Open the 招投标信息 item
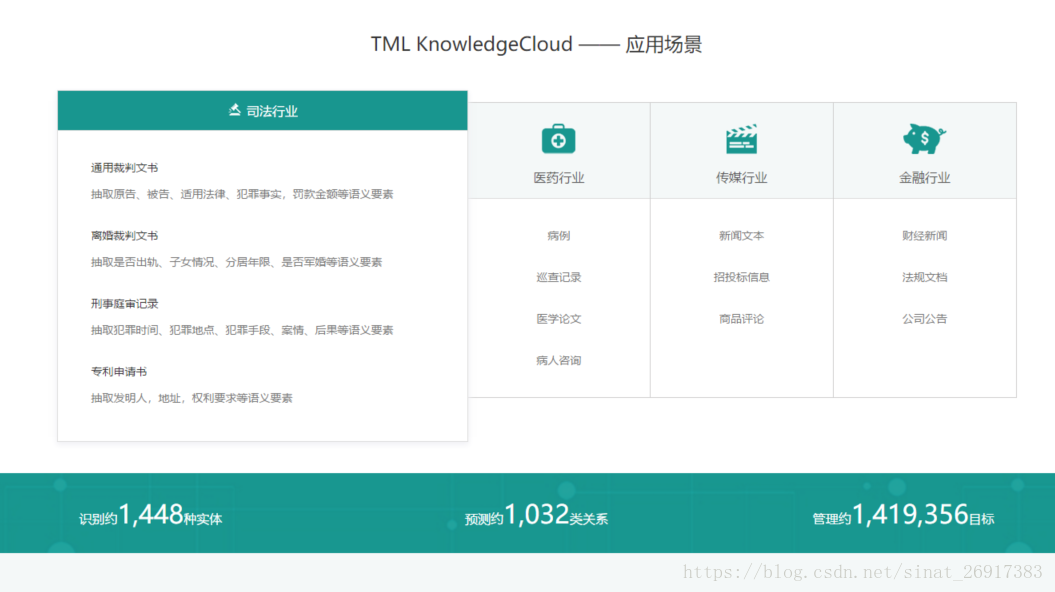 tap(741, 277)
